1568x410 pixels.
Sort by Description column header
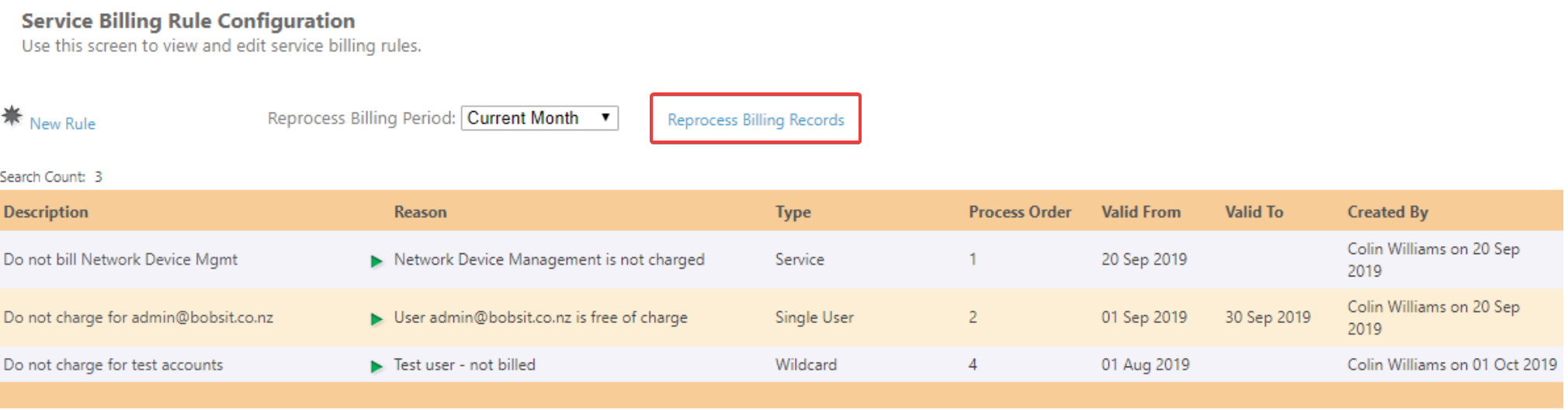(46, 212)
